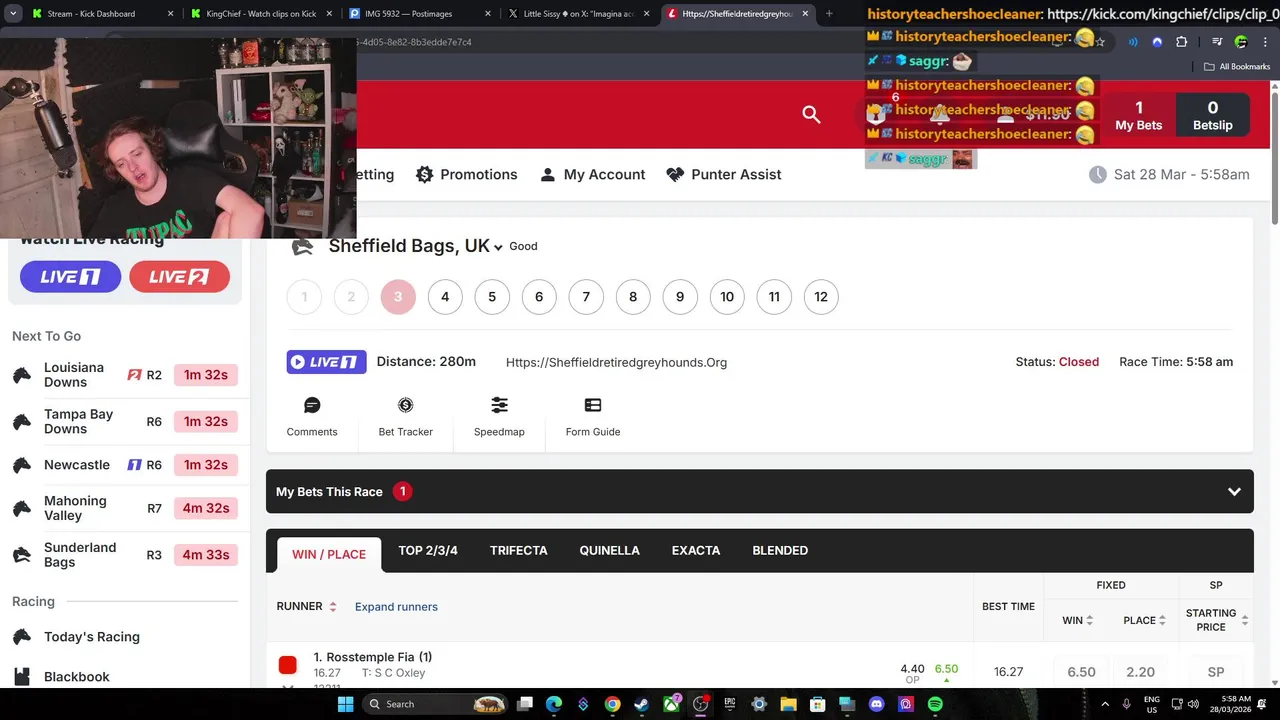Click the Expand runners link
This screenshot has width=1280, height=720.
tap(396, 607)
